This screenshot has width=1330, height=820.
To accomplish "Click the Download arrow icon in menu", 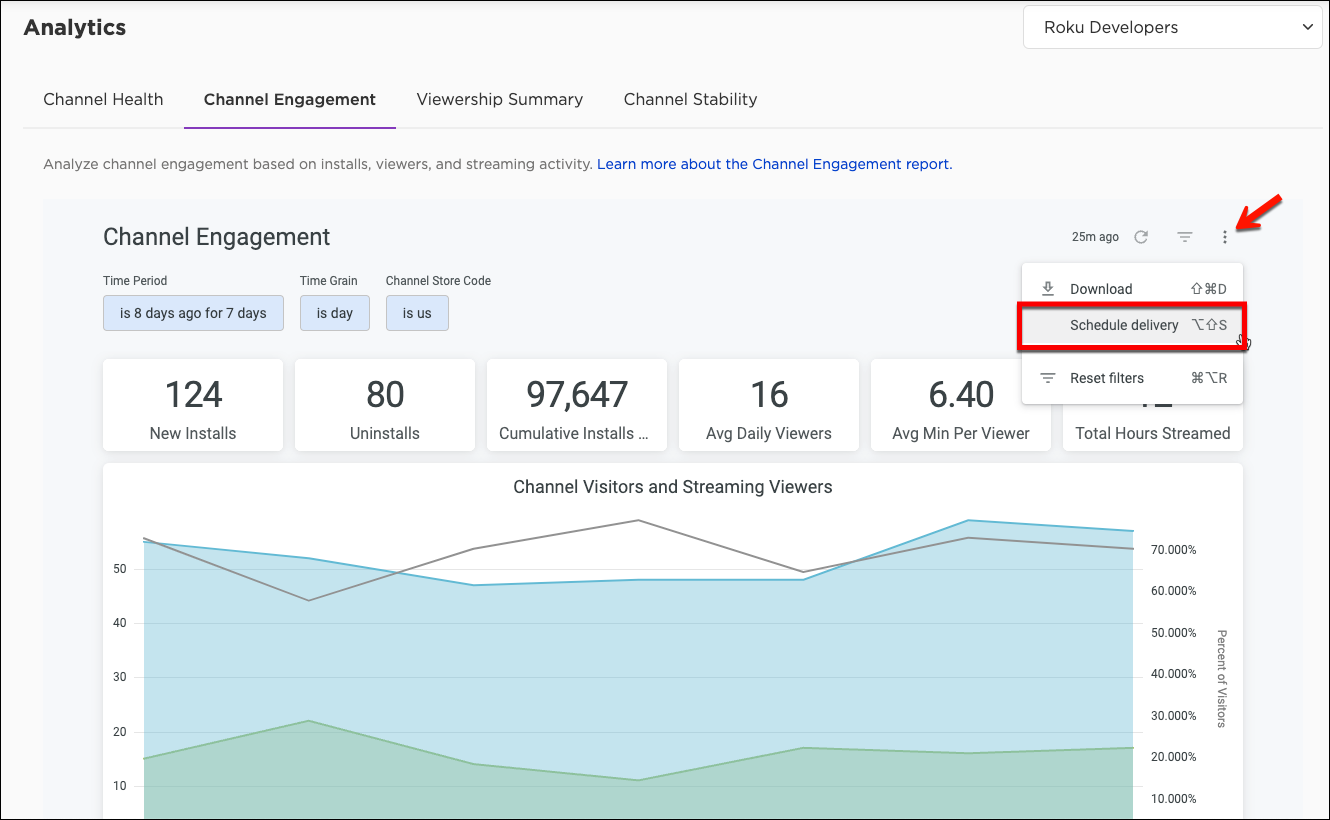I will [1048, 289].
